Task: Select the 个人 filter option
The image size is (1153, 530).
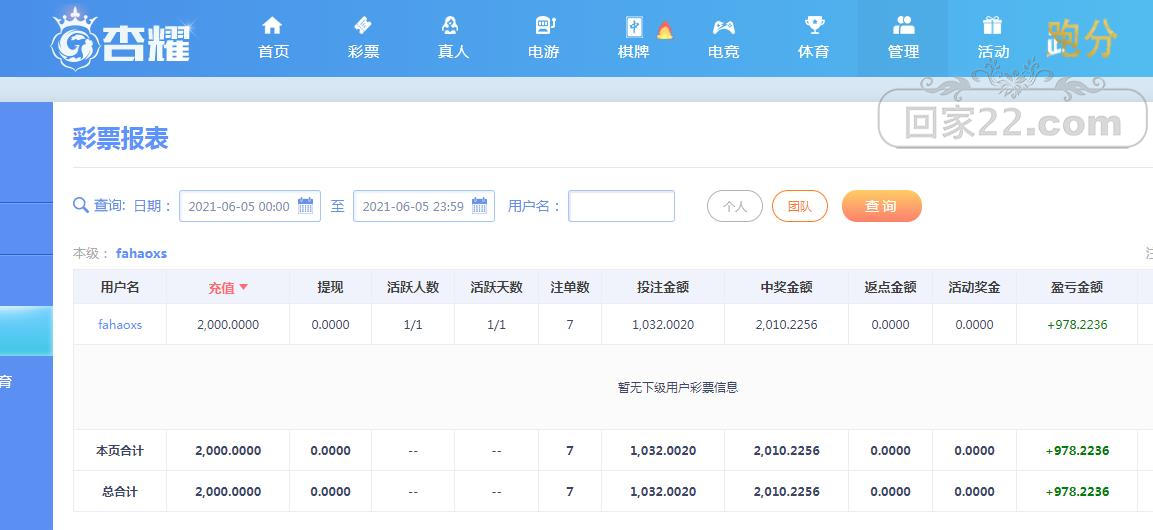Action: (735, 207)
